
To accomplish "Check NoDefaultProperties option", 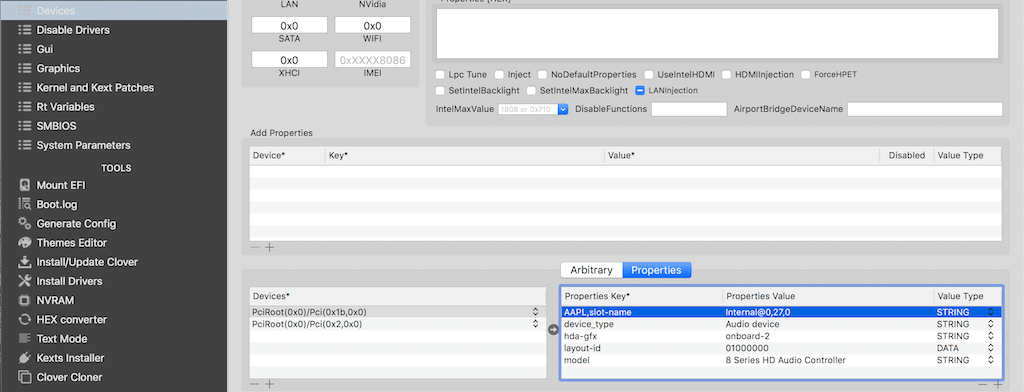I will 542,74.
